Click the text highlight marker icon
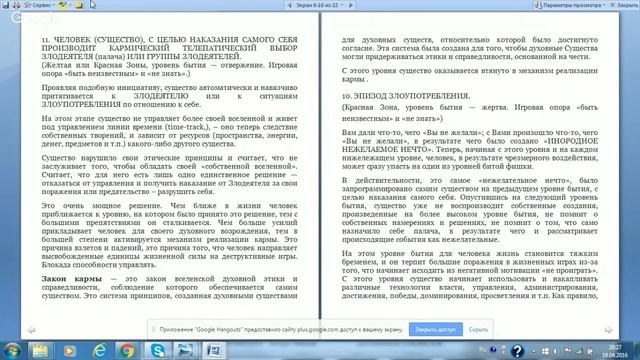Image resolution: width=640 pixels, height=360 pixels. [x=62, y=5]
